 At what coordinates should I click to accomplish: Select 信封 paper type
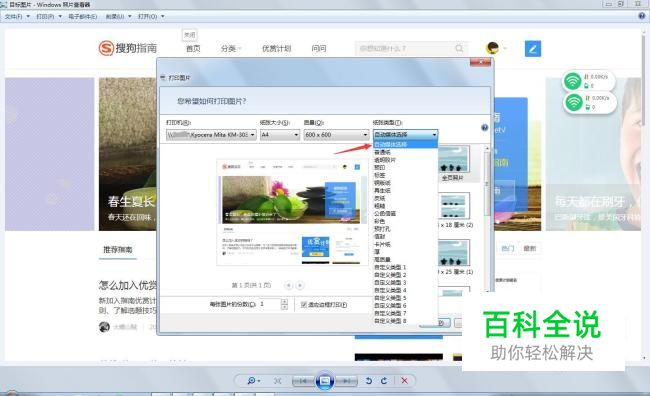tap(405, 236)
